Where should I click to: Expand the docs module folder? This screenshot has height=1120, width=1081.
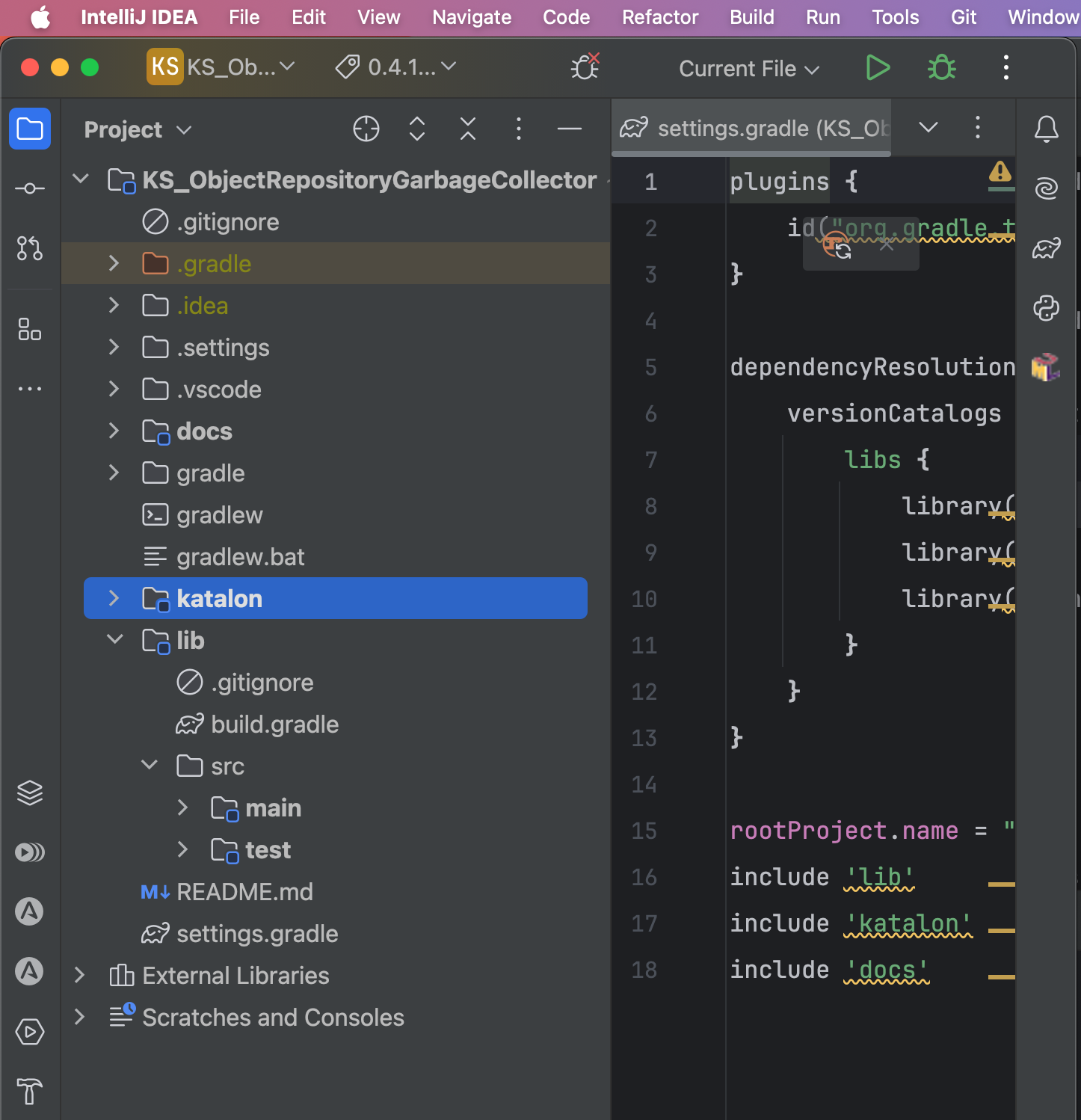(x=114, y=431)
